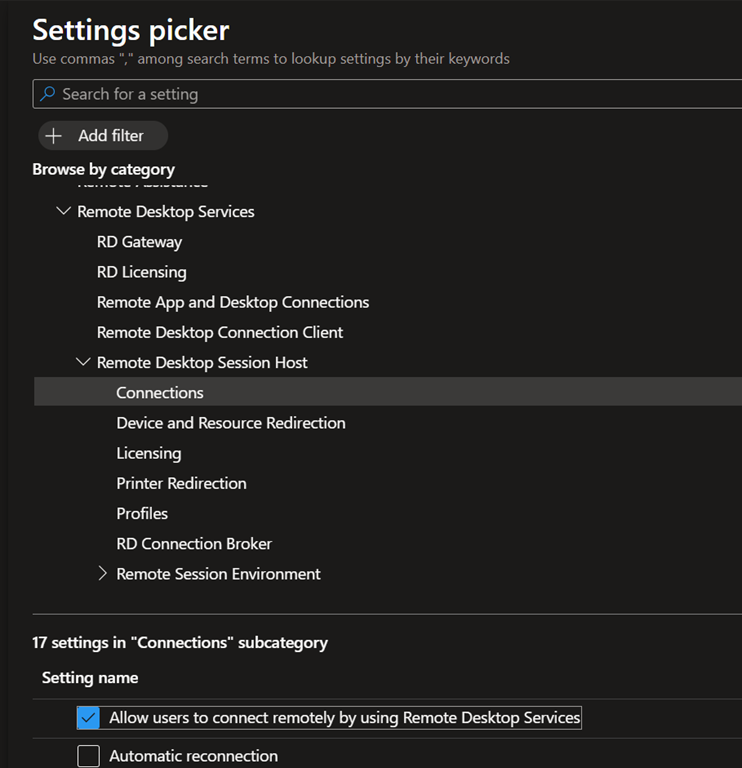The height and width of the screenshot is (768, 742).
Task: Select the Remote Session Environment label
Action: pos(218,574)
